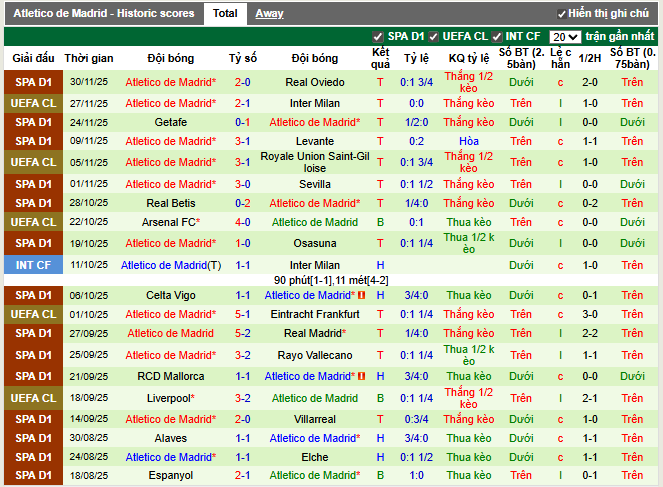The height and width of the screenshot is (487, 663).
Task: Open the 20 recent matches dropdown
Action: (565, 37)
